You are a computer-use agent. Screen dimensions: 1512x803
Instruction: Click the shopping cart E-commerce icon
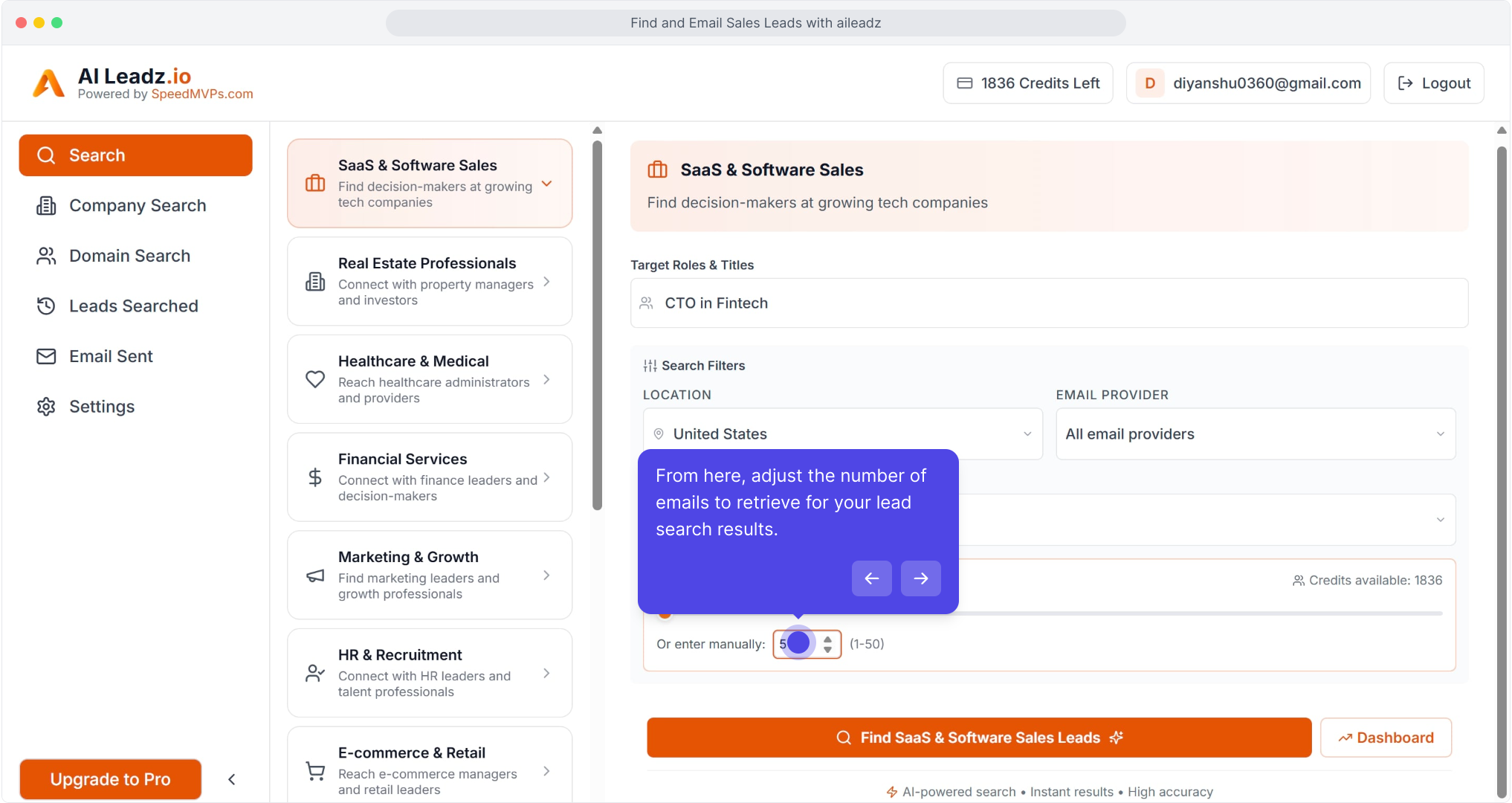click(x=315, y=771)
